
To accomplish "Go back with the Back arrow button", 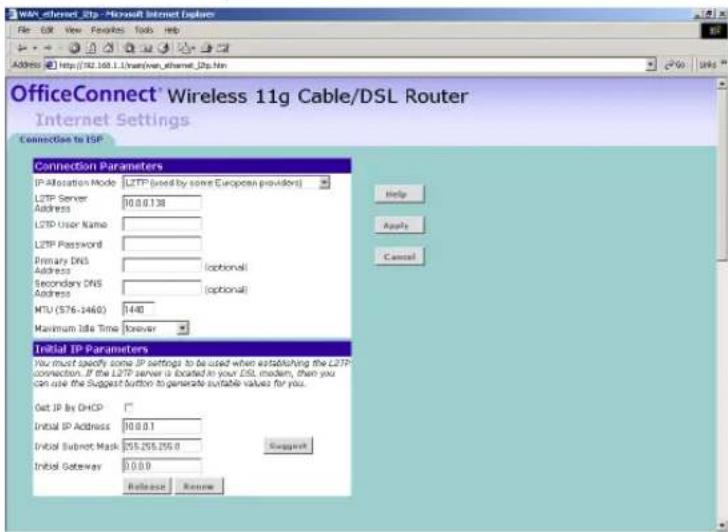I will [21, 48].
